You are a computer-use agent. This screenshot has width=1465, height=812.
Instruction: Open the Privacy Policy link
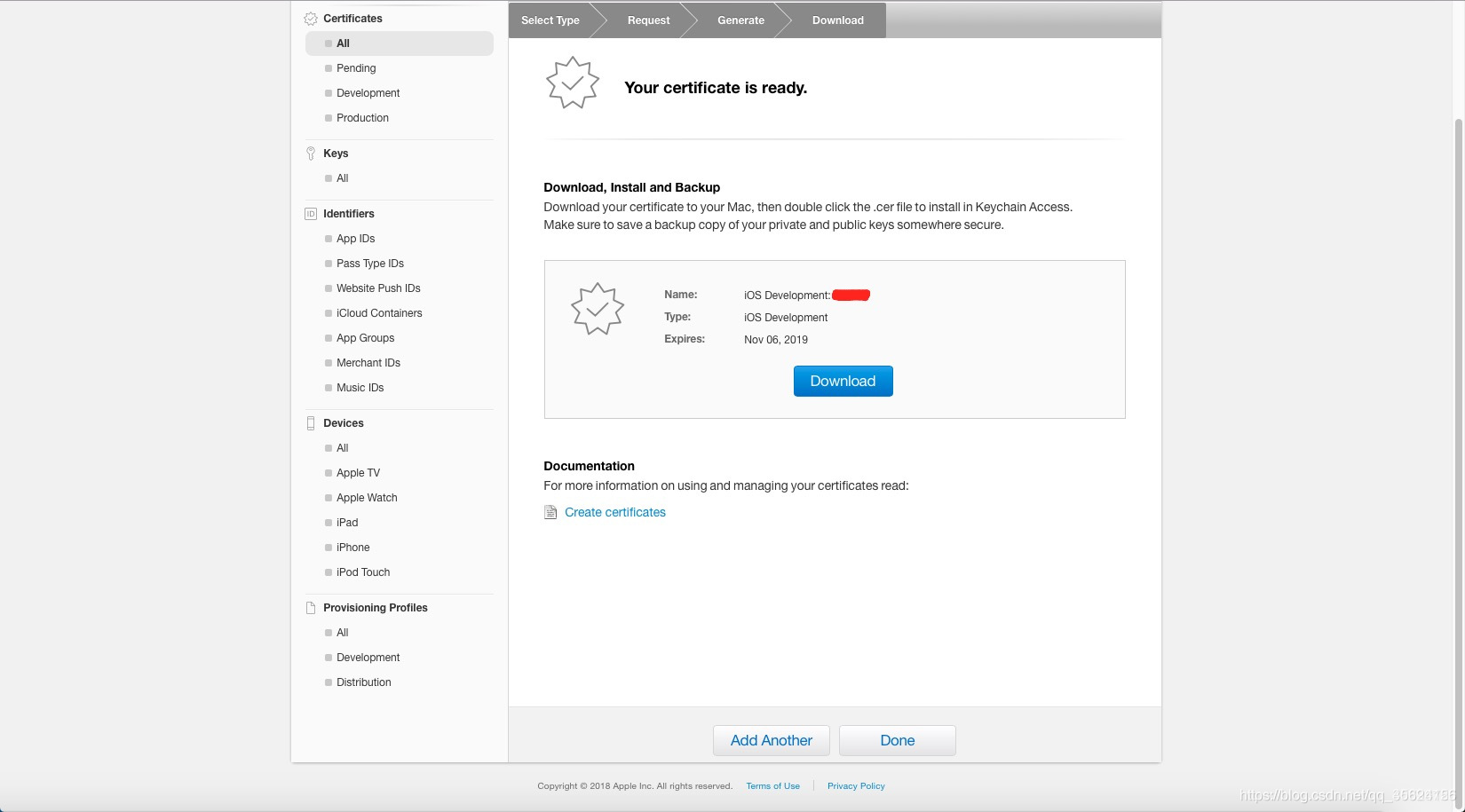click(856, 786)
